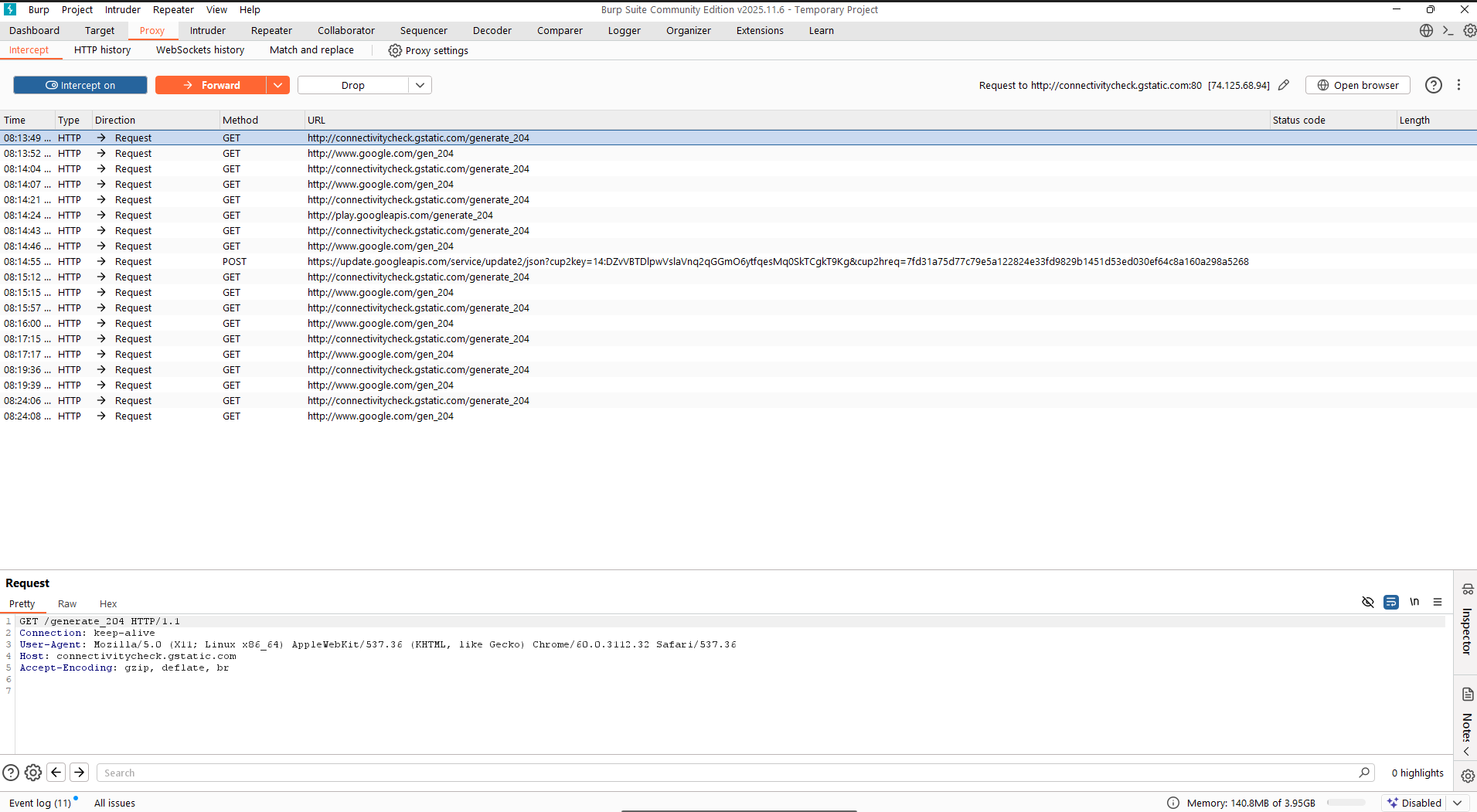Switch to the HTTP history tab
1477x812 pixels.
102,50
